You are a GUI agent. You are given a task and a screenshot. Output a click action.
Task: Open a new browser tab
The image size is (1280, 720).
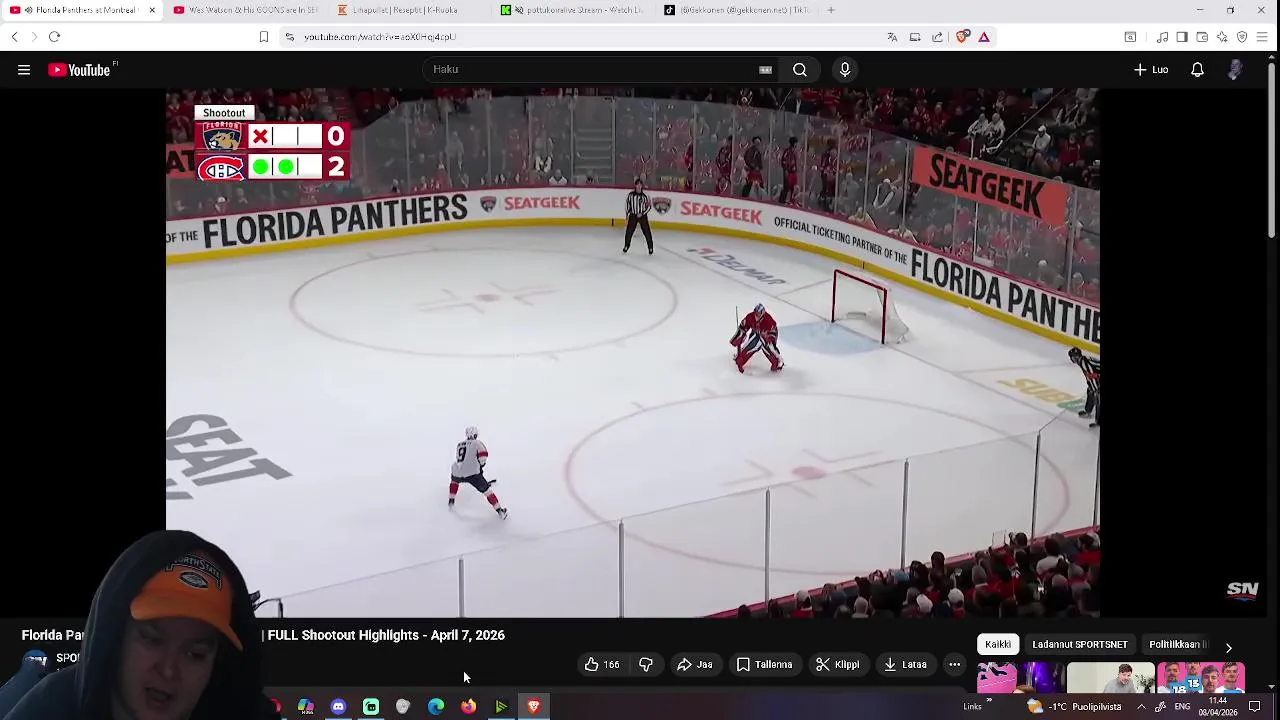coord(831,10)
